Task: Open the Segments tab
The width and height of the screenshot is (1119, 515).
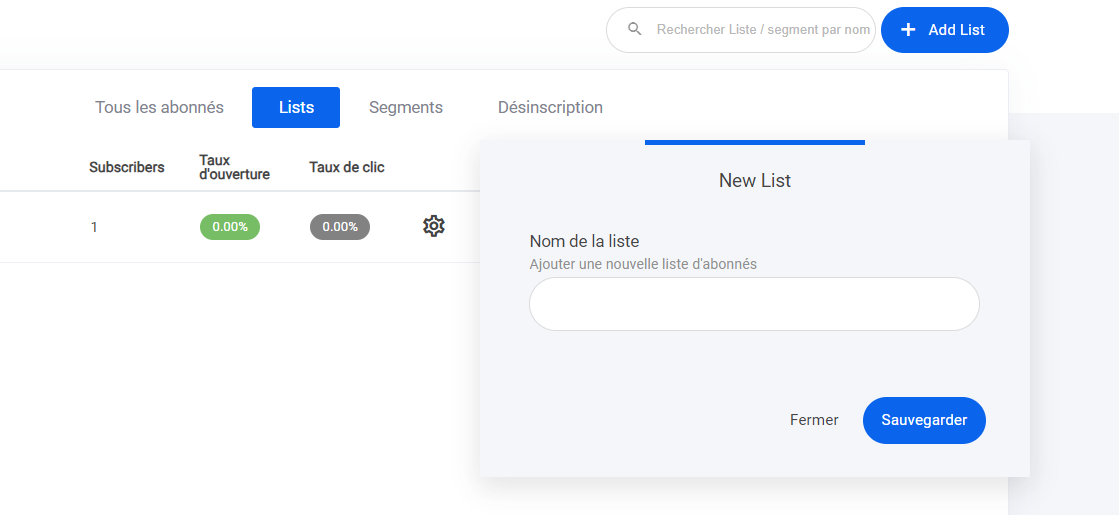Action: click(405, 107)
